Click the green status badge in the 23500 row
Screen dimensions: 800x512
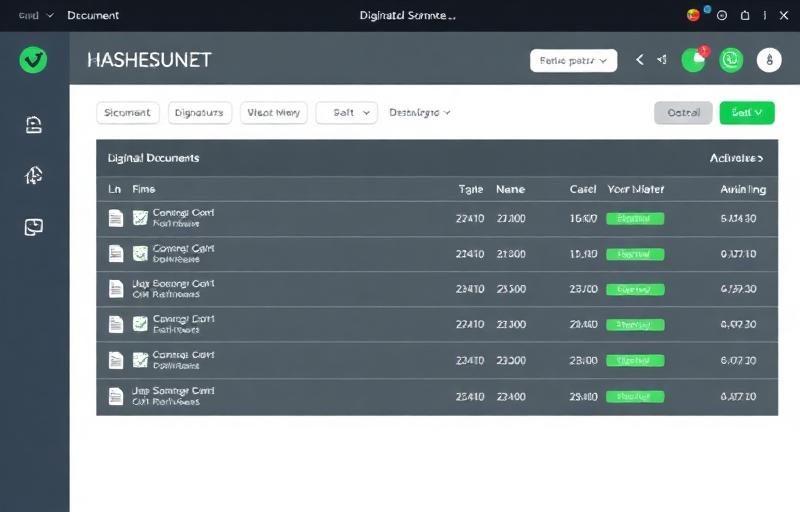tap(635, 290)
